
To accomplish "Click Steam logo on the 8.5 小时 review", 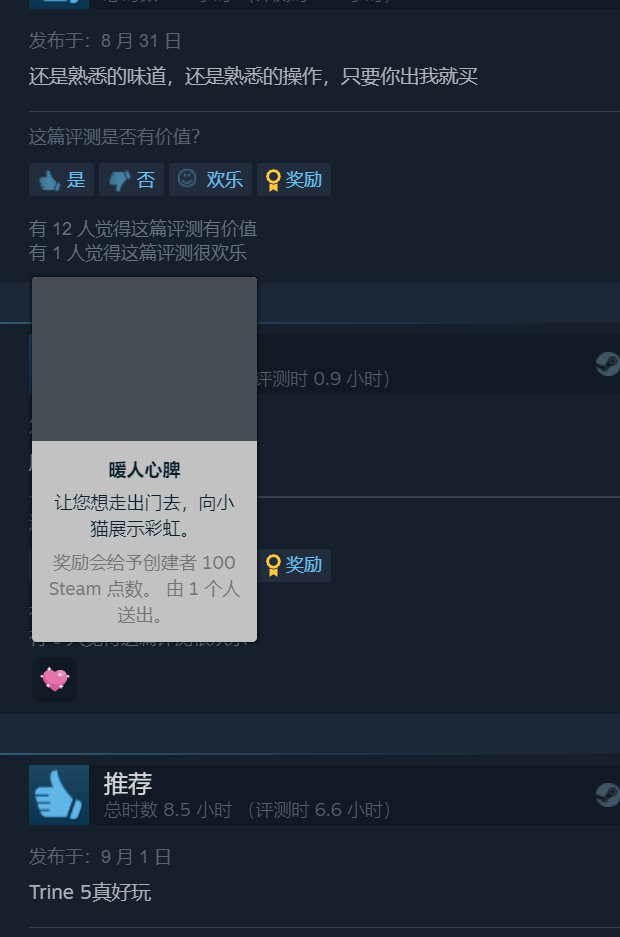I will [607, 795].
